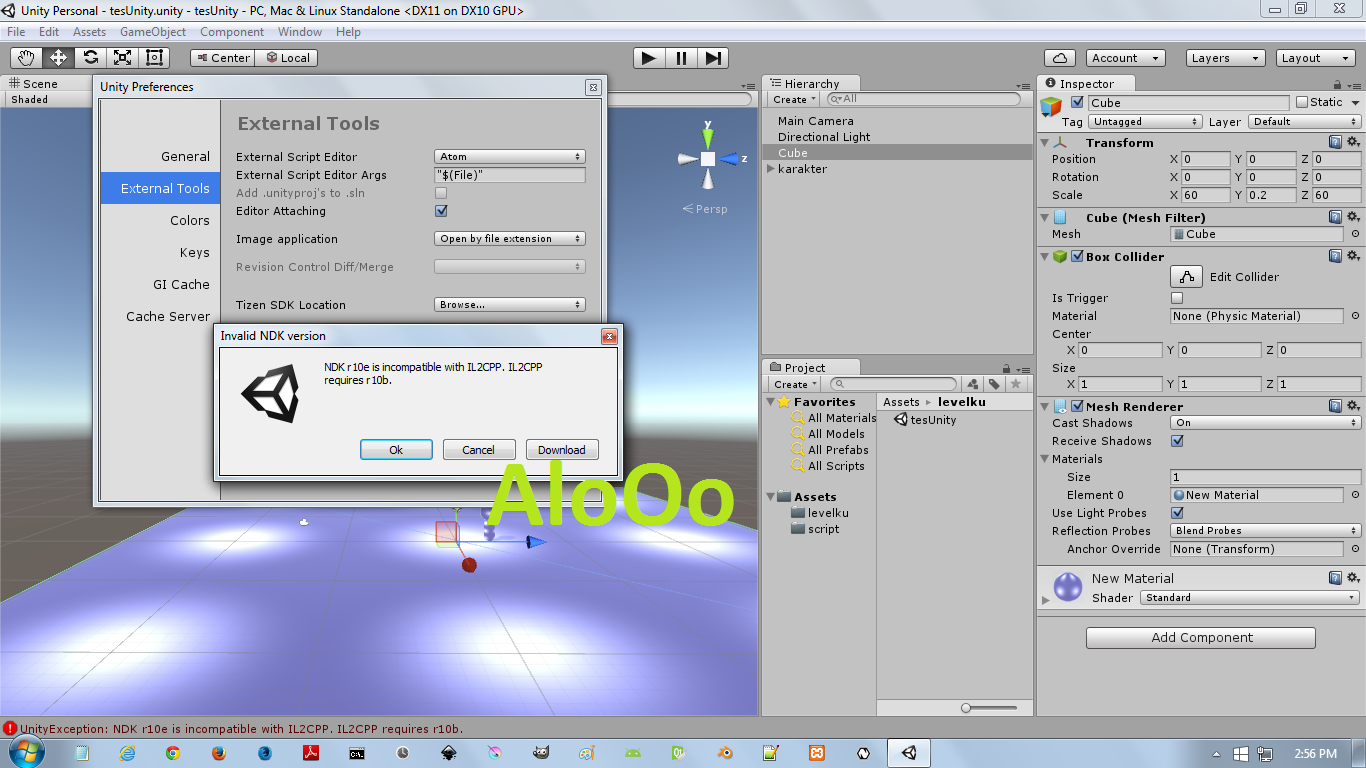This screenshot has height=768, width=1366.
Task: Select Colors section in Unity Preferences
Action: click(x=160, y=220)
